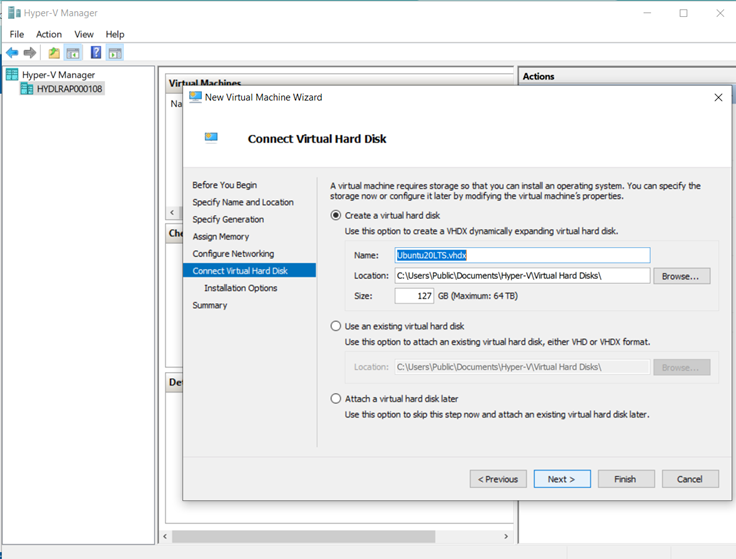
Task: Minimize the Hyper-V Manager window
Action: tap(647, 13)
